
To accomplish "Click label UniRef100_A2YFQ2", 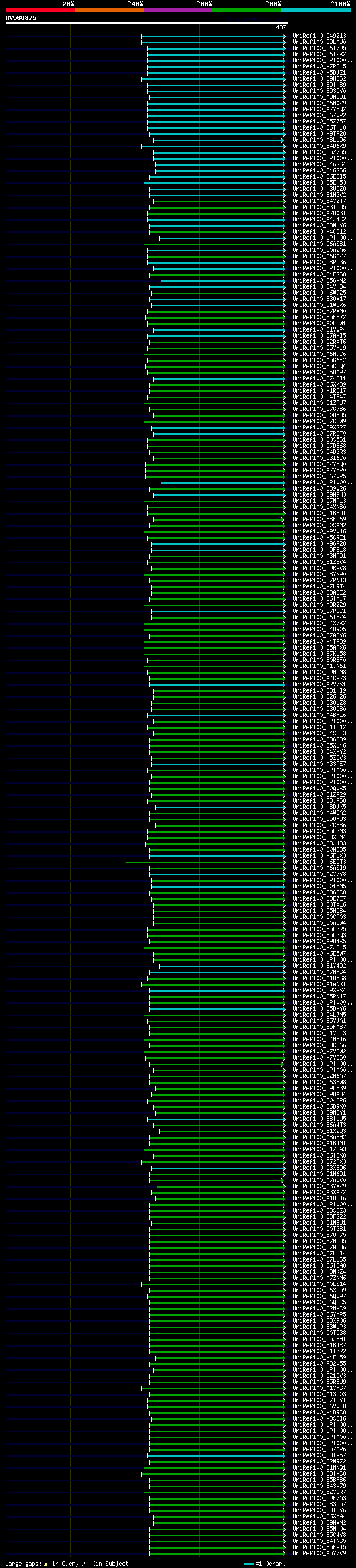I will [319, 109].
